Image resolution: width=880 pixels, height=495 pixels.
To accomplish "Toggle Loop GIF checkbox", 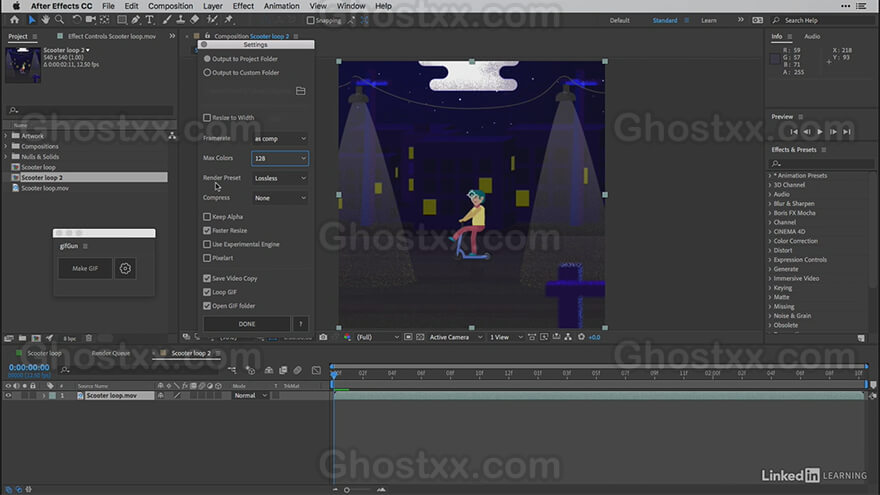I will [x=207, y=292].
